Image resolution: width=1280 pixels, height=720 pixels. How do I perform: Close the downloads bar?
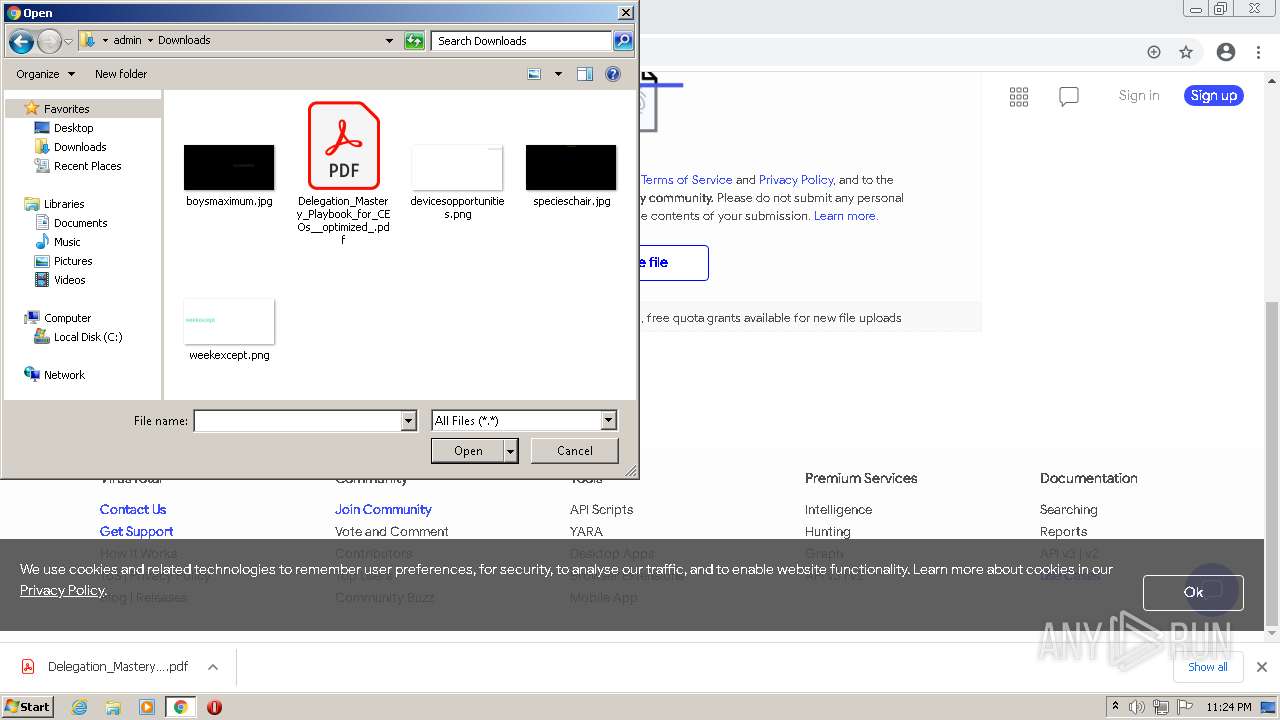click(x=1262, y=667)
